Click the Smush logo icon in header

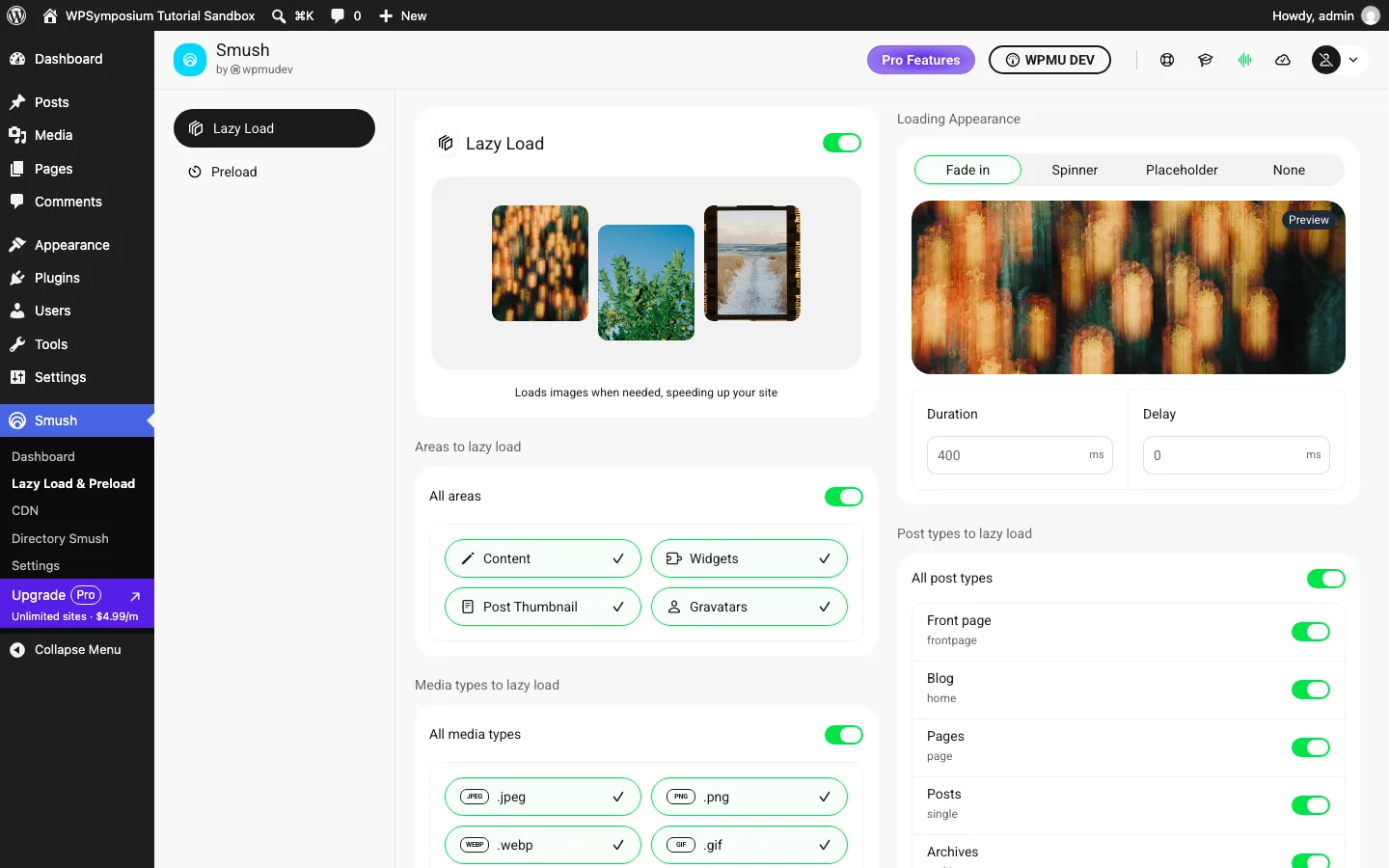190,60
